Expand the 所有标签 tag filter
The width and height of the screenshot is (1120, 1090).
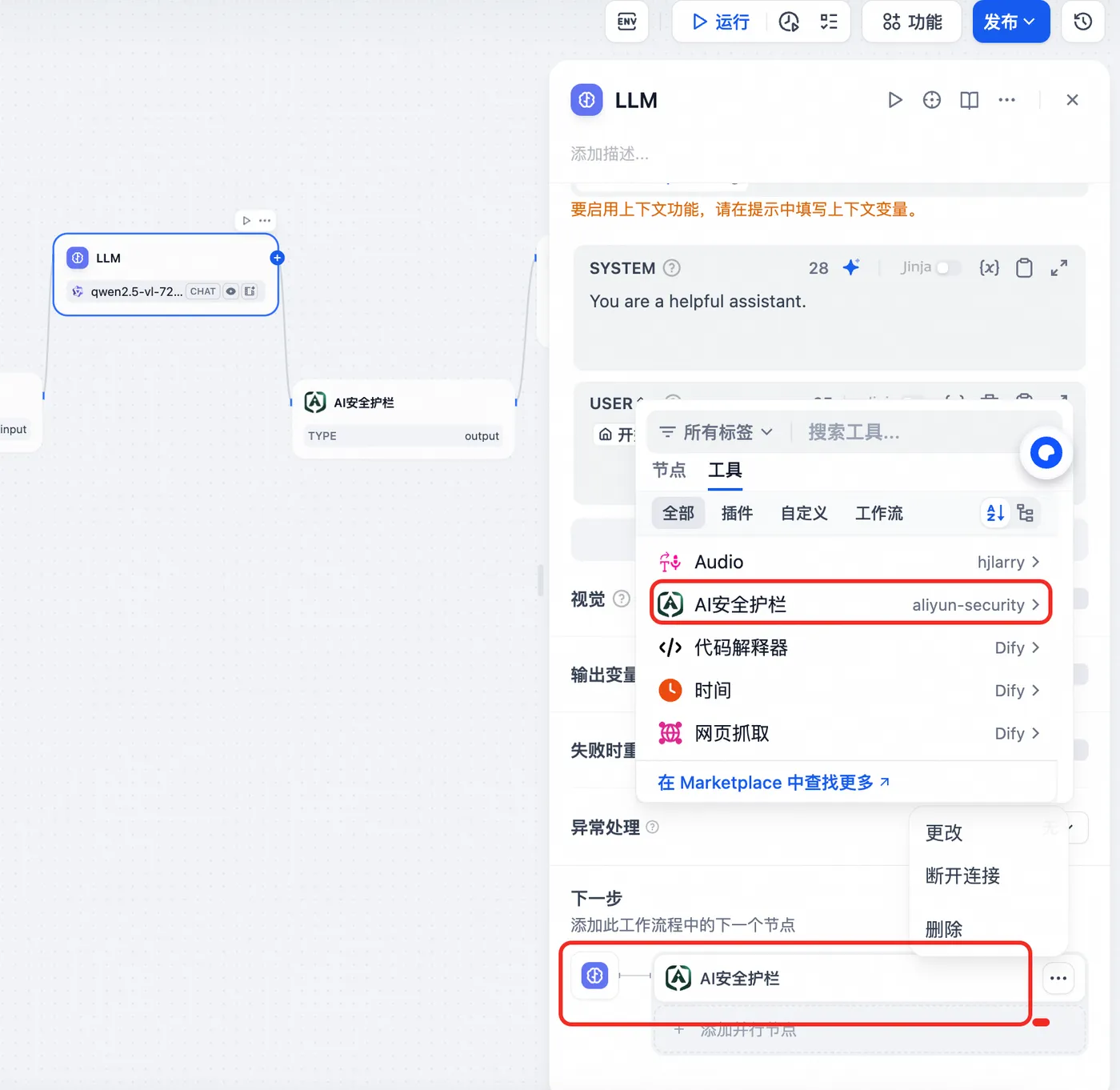tap(716, 432)
